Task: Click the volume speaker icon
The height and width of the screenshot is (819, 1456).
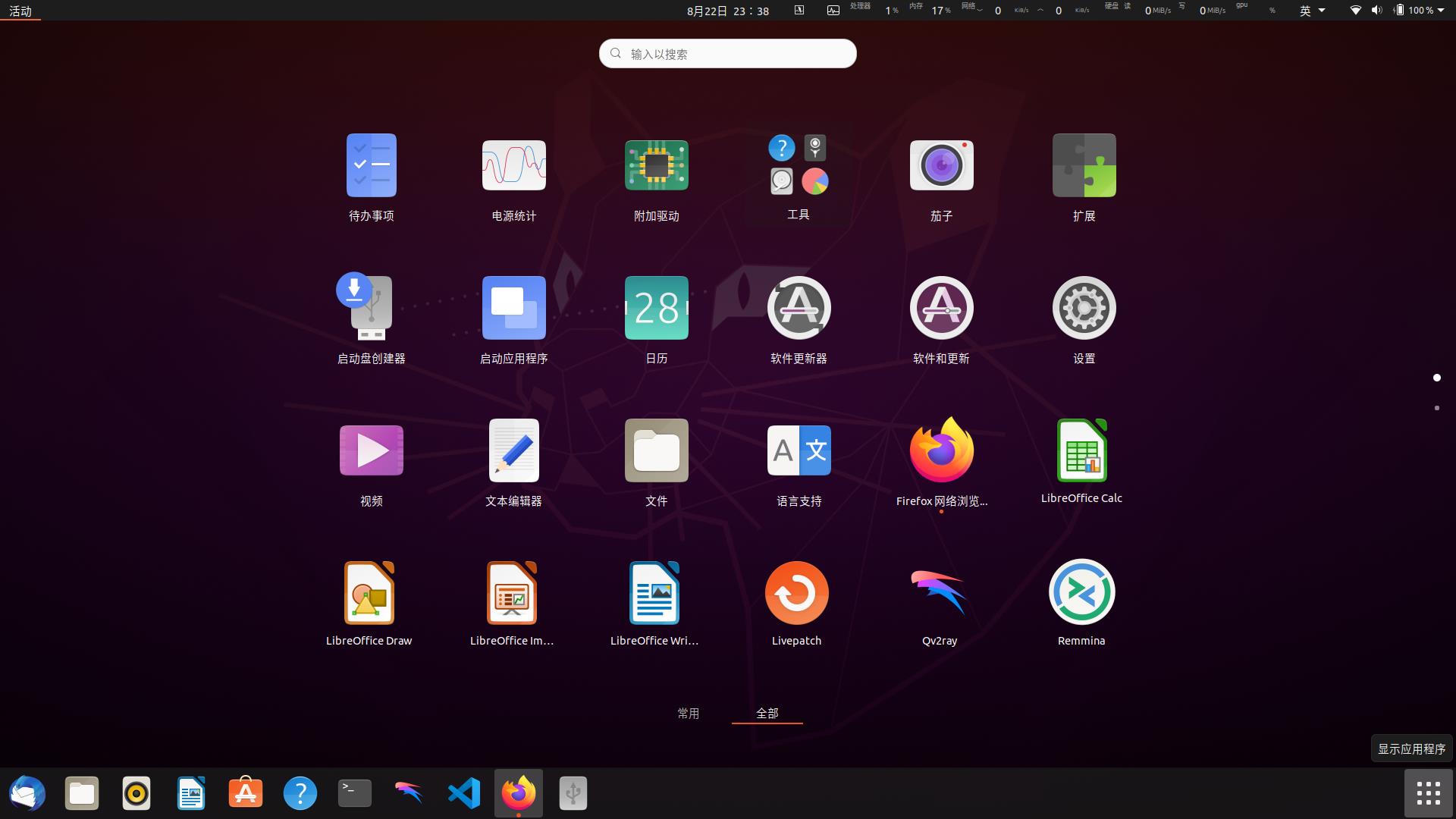Action: point(1377,11)
